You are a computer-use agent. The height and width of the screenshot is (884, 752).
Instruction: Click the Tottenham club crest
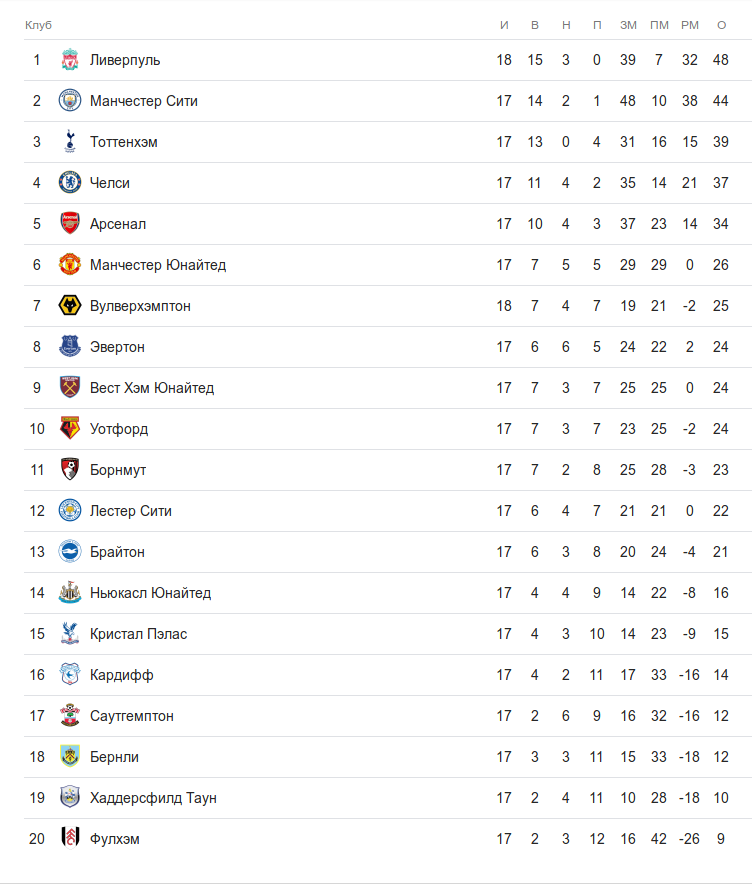[x=69, y=142]
